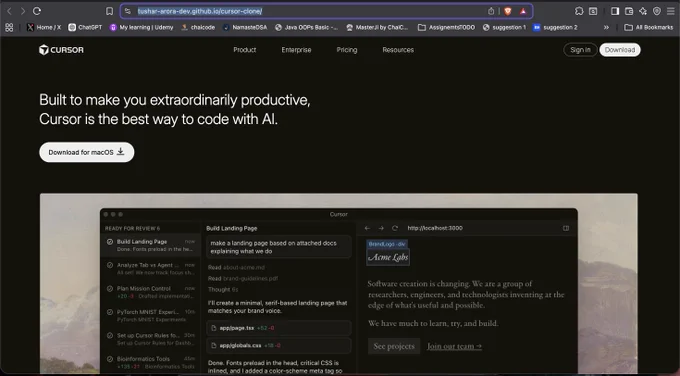Open the Java OOPs Basic bookmark
This screenshot has width=680, height=376.
point(306,27)
